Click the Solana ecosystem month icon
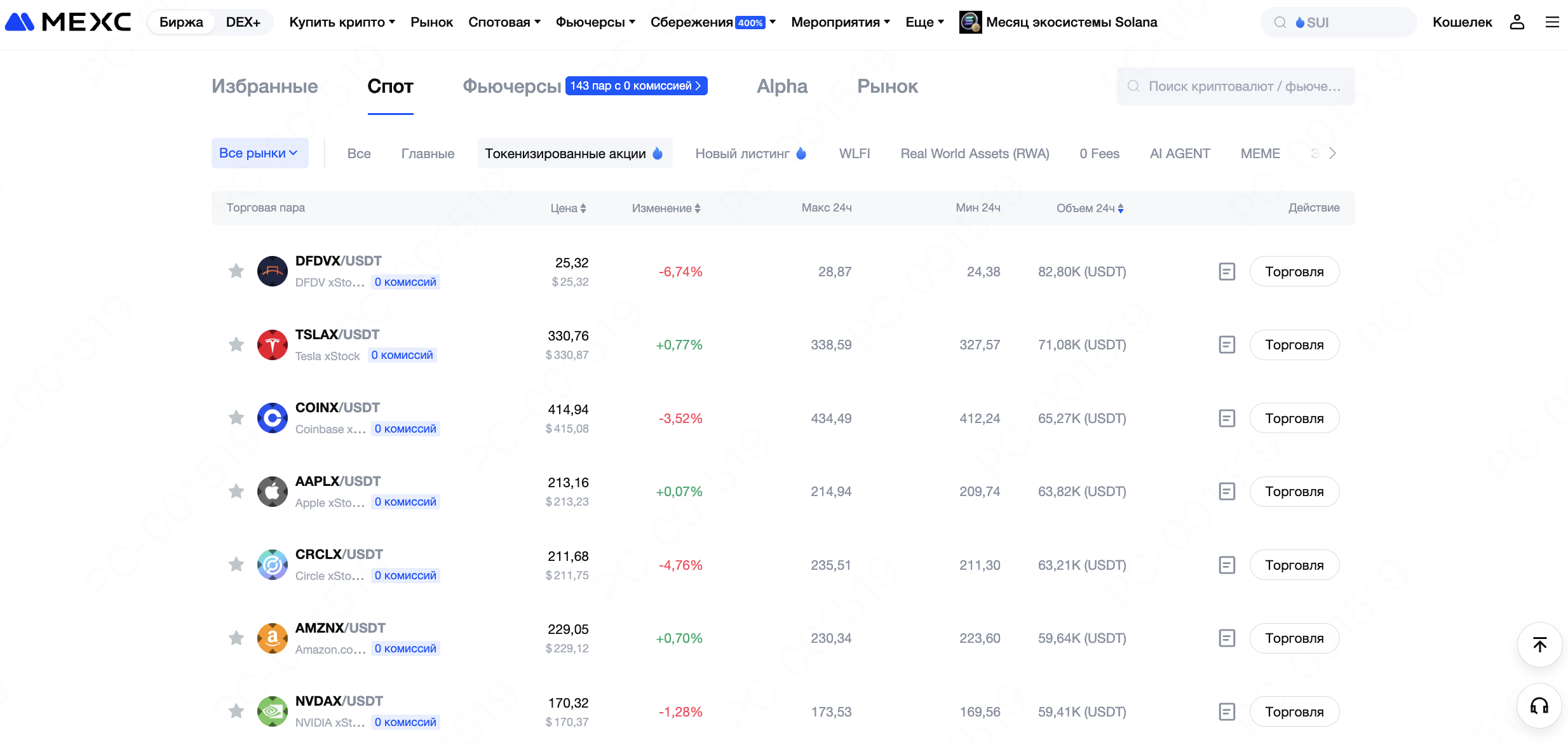1568x747 pixels. point(970,22)
